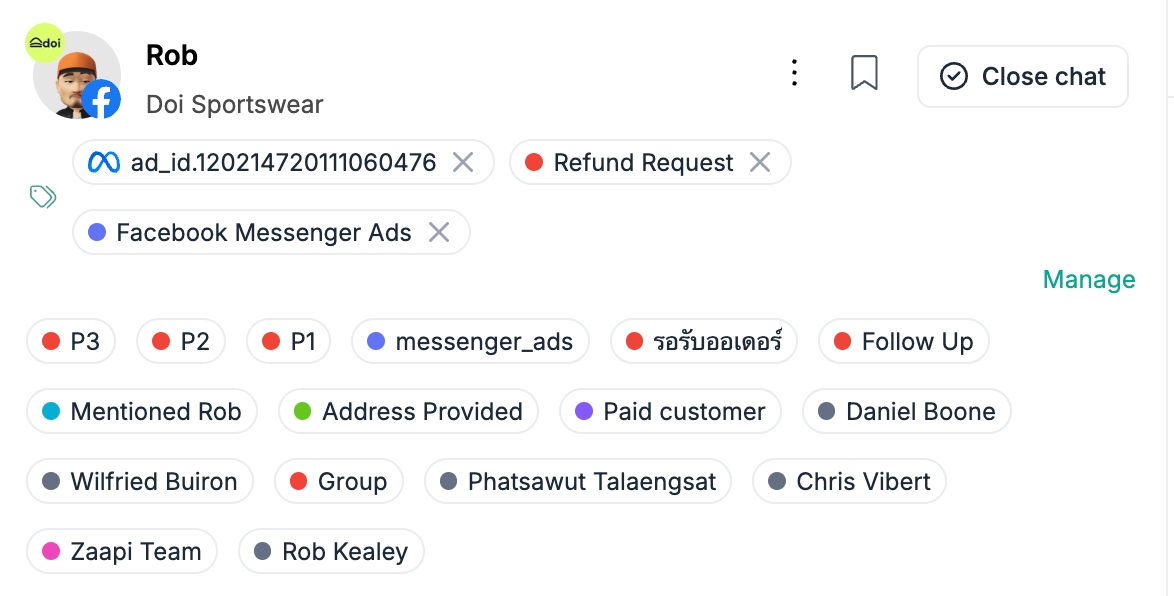Remove the Refund Request tag

[760, 162]
